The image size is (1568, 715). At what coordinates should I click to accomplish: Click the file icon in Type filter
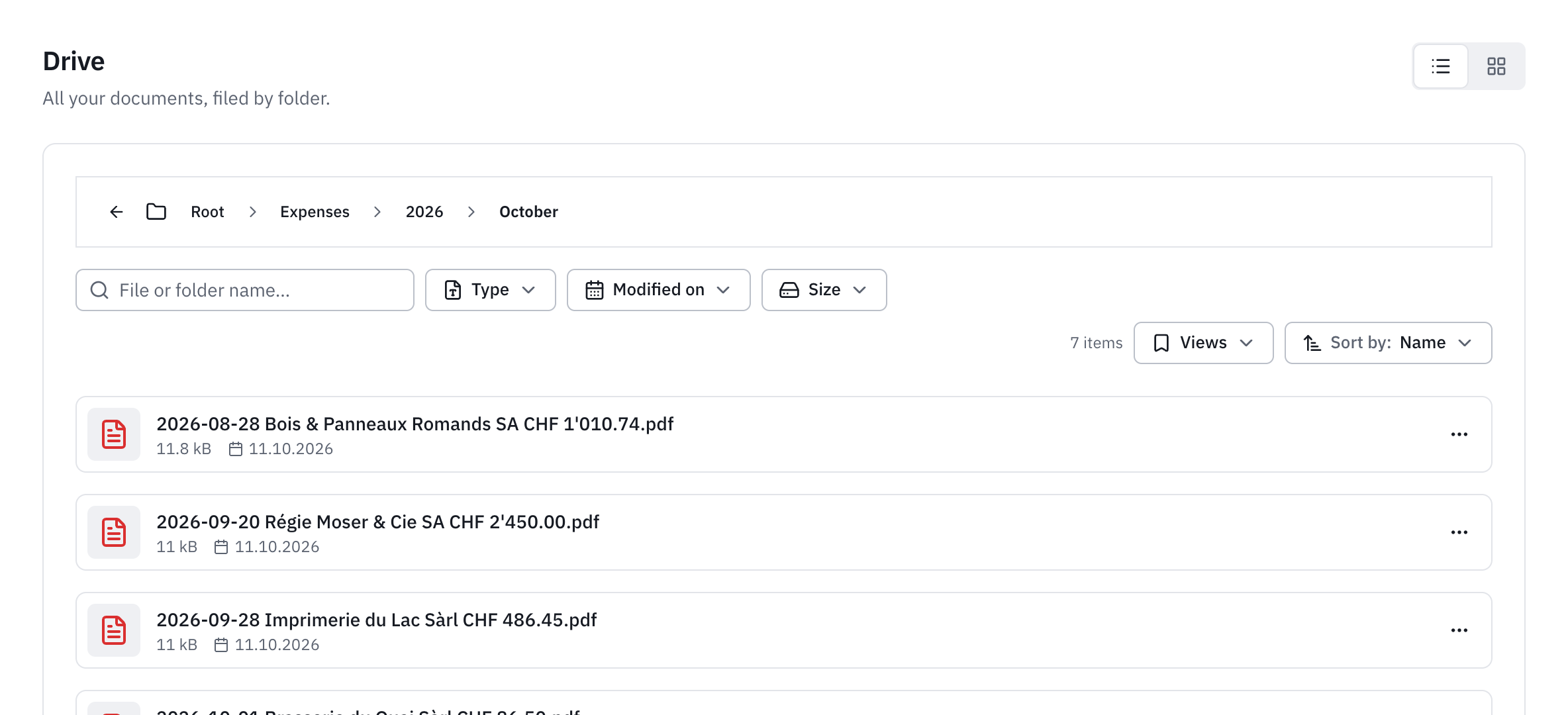(x=453, y=290)
